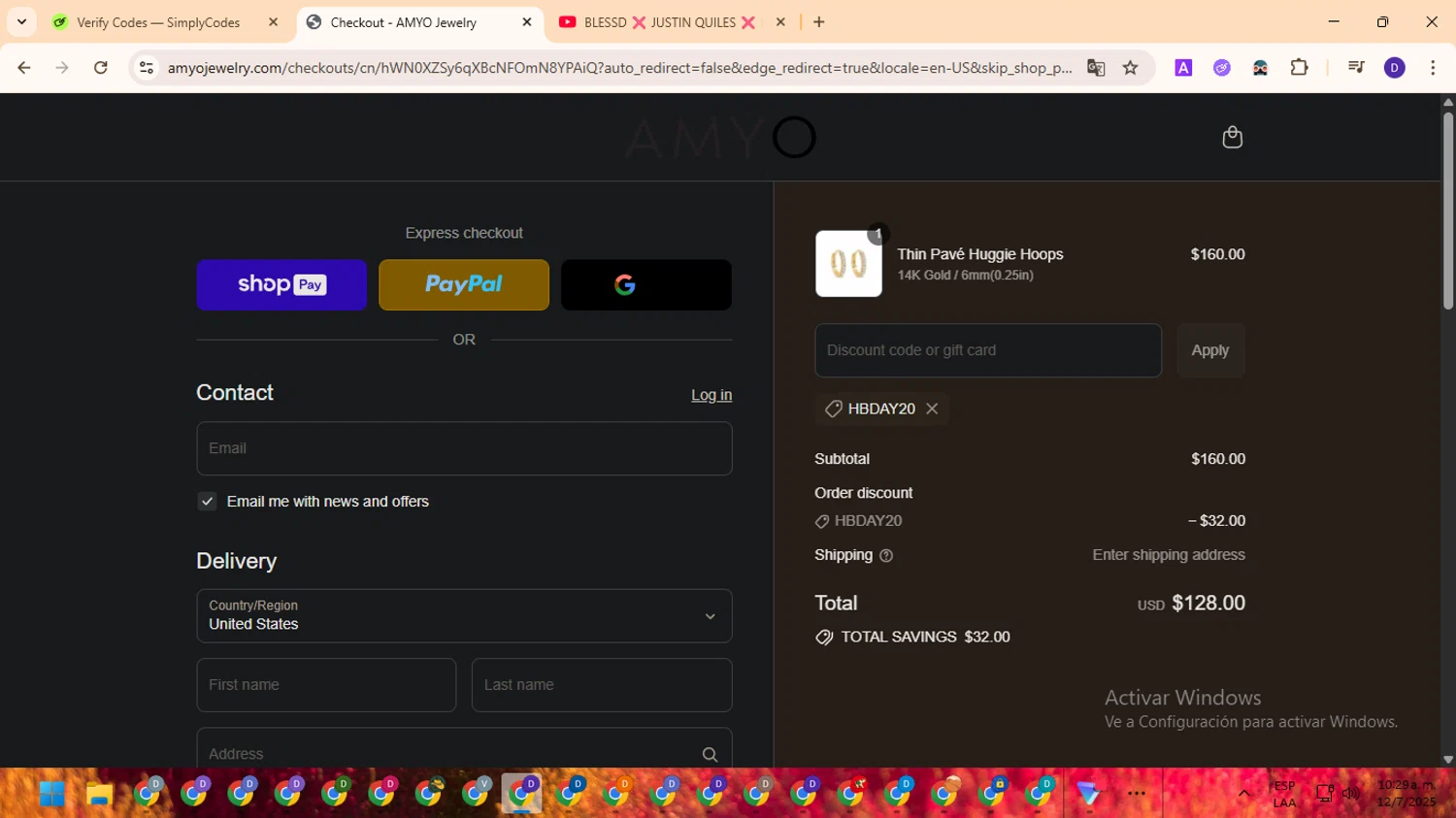The height and width of the screenshot is (818, 1456).
Task: Close the Checkout AMYO Jewelry tab
Action: click(527, 21)
